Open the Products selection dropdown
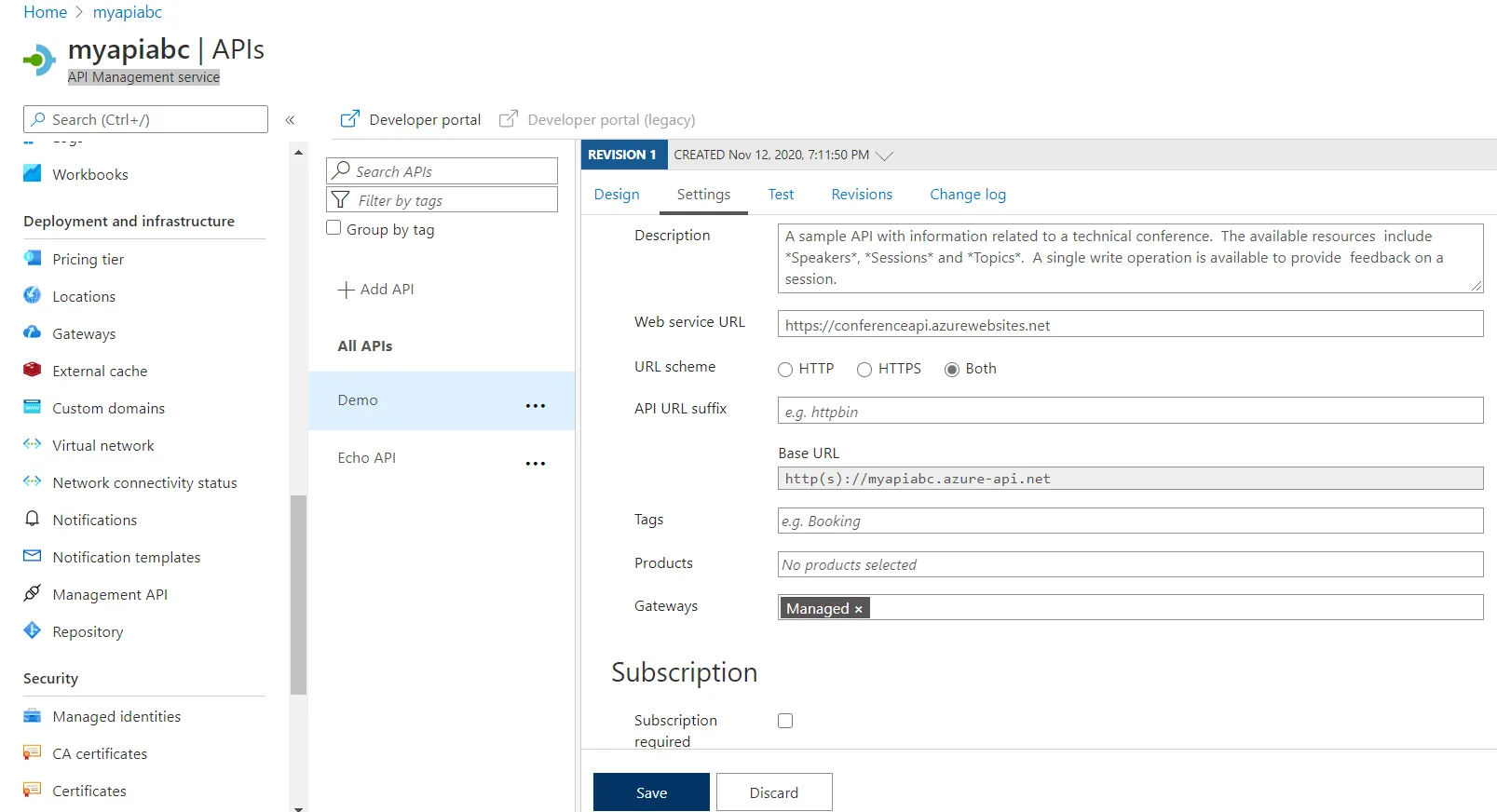The height and width of the screenshot is (812, 1497). point(1131,564)
